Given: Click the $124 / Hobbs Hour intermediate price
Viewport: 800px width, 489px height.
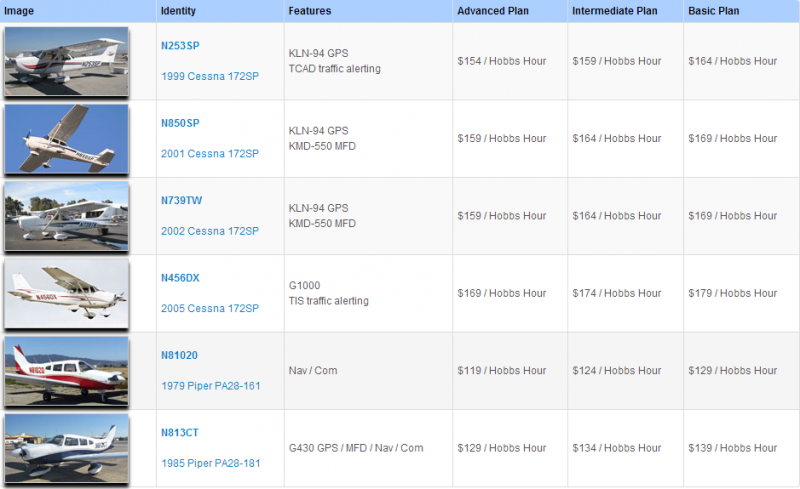Looking at the screenshot, I should point(616,371).
